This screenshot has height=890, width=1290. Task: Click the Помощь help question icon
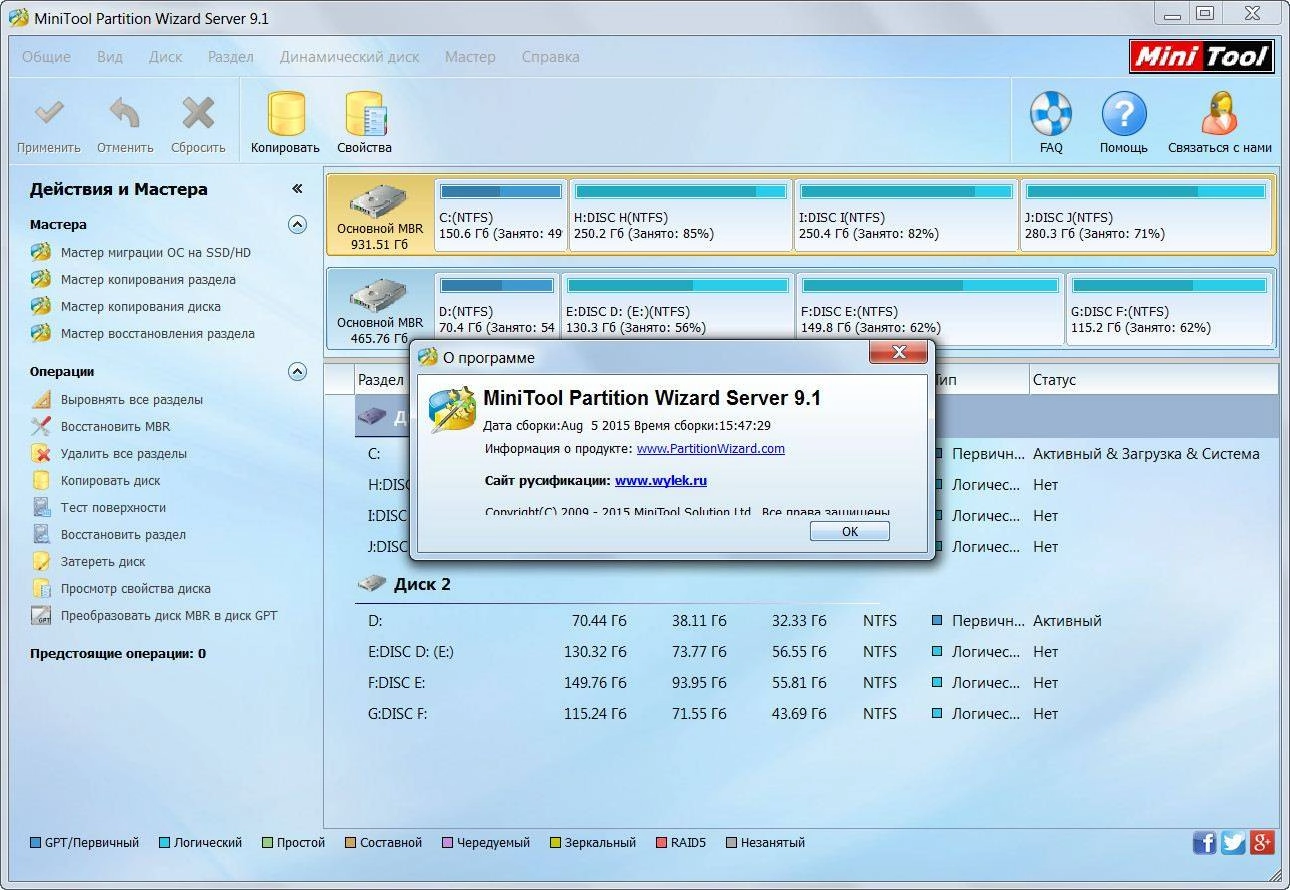(x=1124, y=113)
